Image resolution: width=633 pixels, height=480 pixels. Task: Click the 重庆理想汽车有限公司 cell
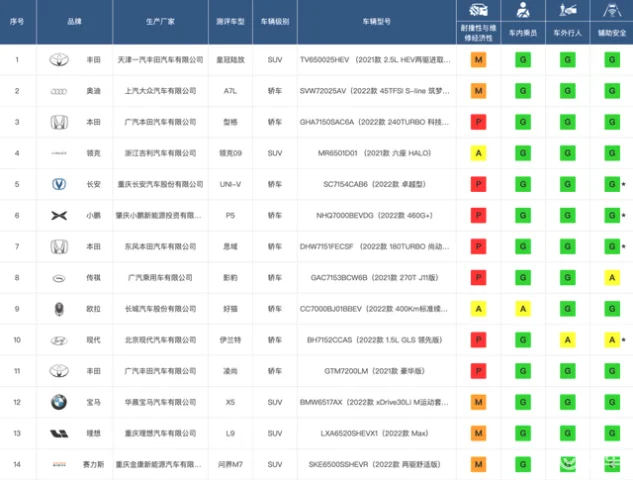(160, 433)
